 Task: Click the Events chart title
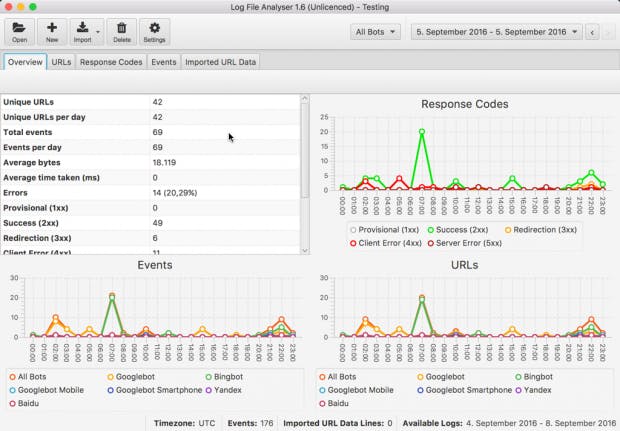(155, 265)
